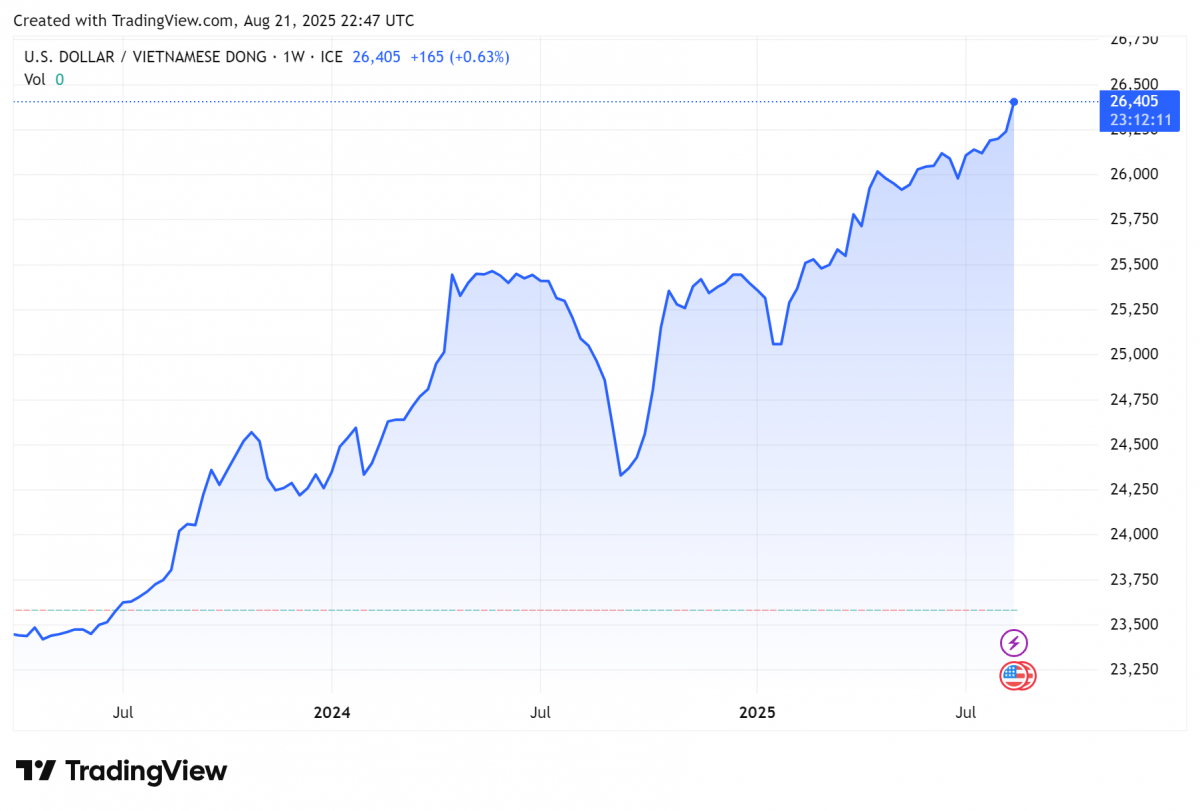Click the TradingView wordmark text at bottom
The image size is (1200, 811).
coord(146,771)
